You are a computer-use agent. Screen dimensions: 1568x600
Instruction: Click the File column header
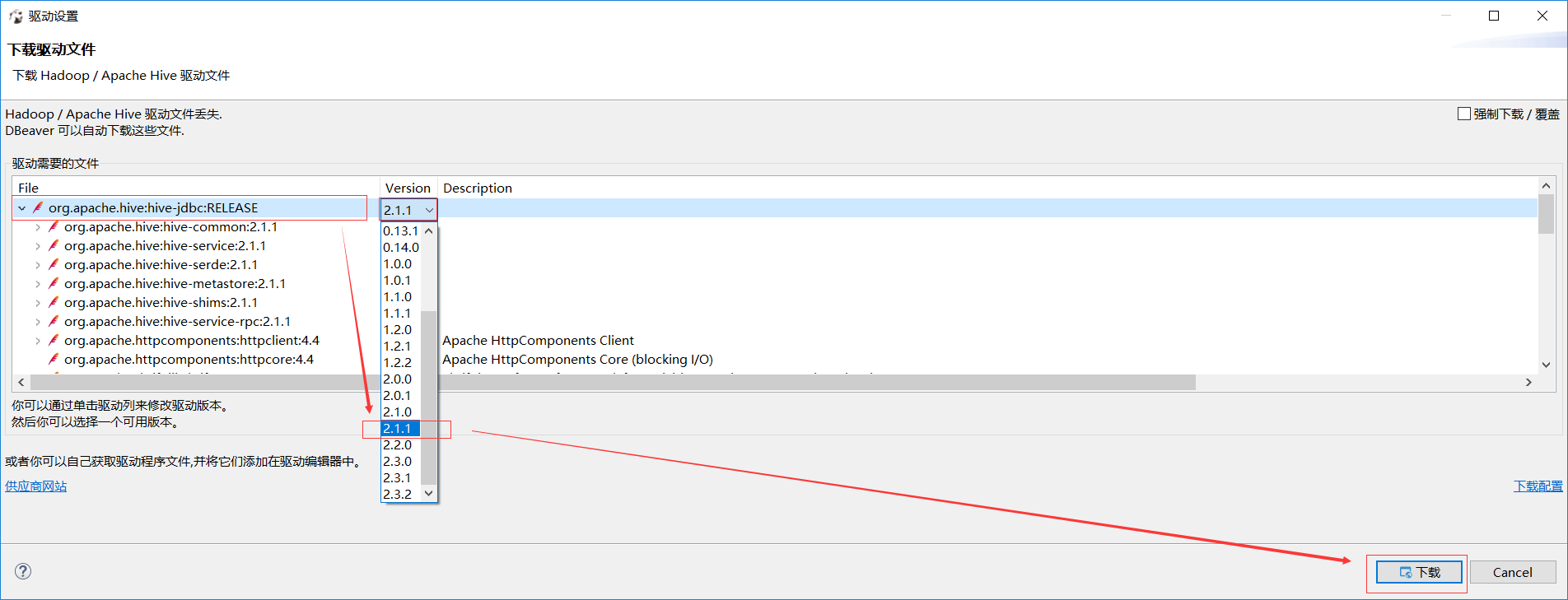pyautogui.click(x=196, y=188)
